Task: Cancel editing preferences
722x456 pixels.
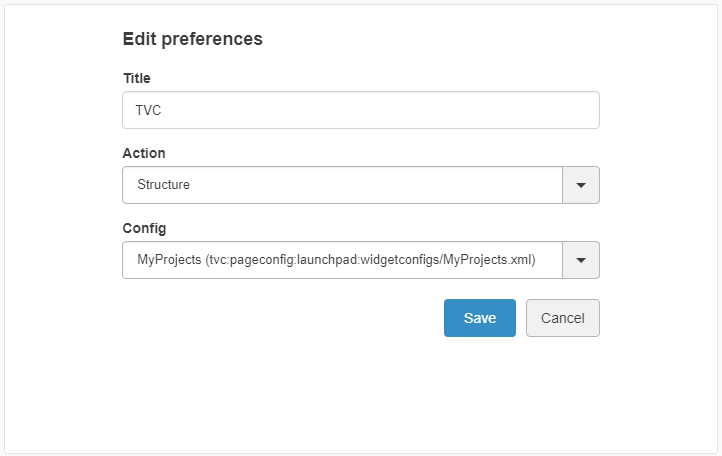Action: pyautogui.click(x=562, y=318)
